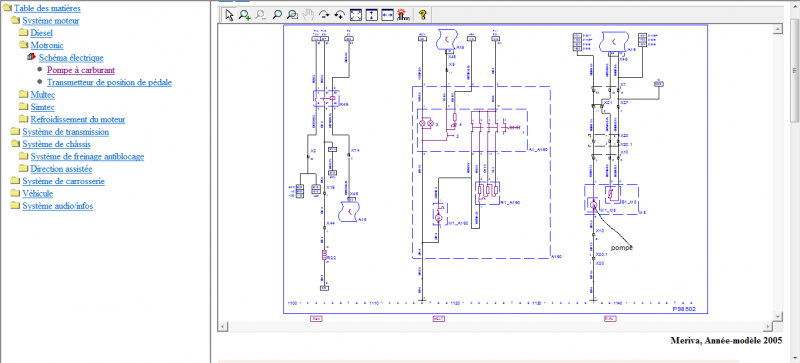Open Système audio/infos link

click(x=57, y=206)
